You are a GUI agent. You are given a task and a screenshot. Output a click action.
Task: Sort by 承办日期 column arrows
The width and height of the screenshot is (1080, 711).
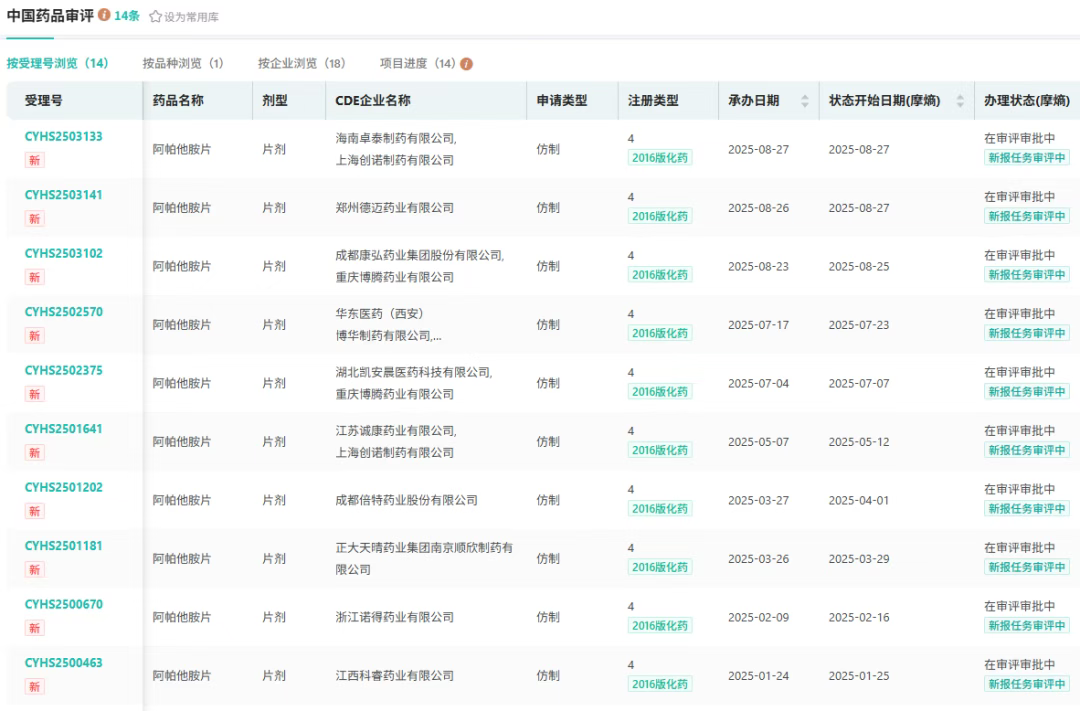[x=804, y=101]
